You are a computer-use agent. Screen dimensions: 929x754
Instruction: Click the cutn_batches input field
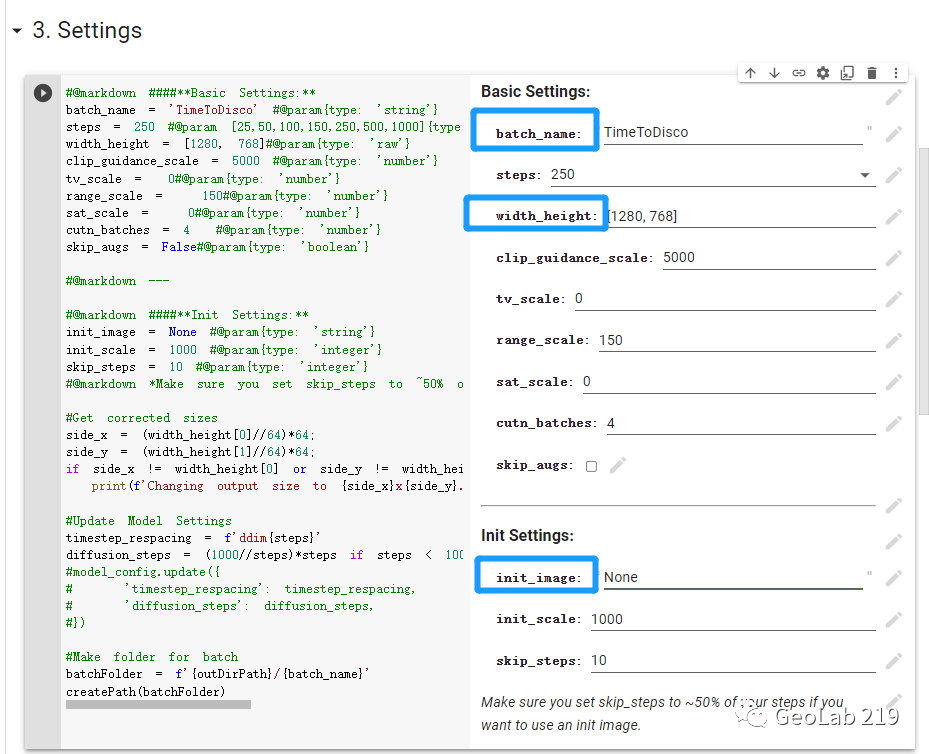pos(739,423)
